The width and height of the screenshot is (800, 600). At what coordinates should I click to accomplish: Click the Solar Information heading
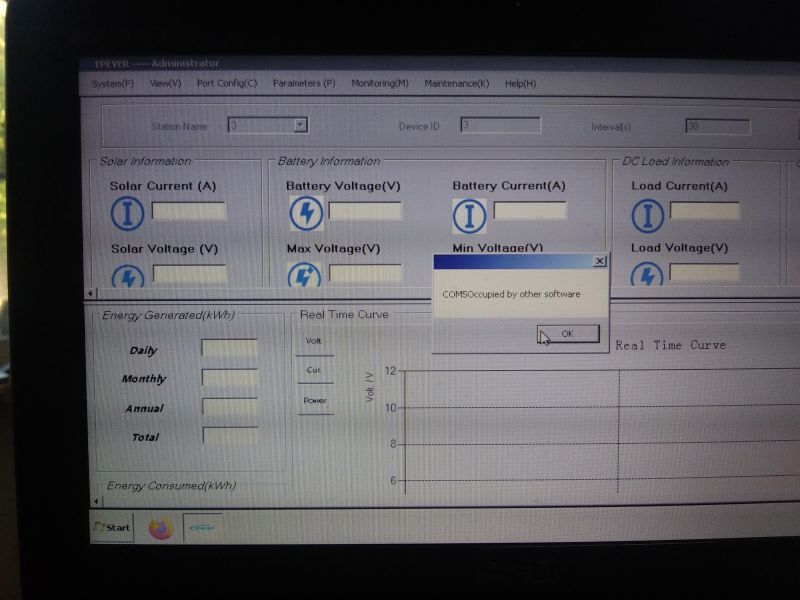point(145,161)
